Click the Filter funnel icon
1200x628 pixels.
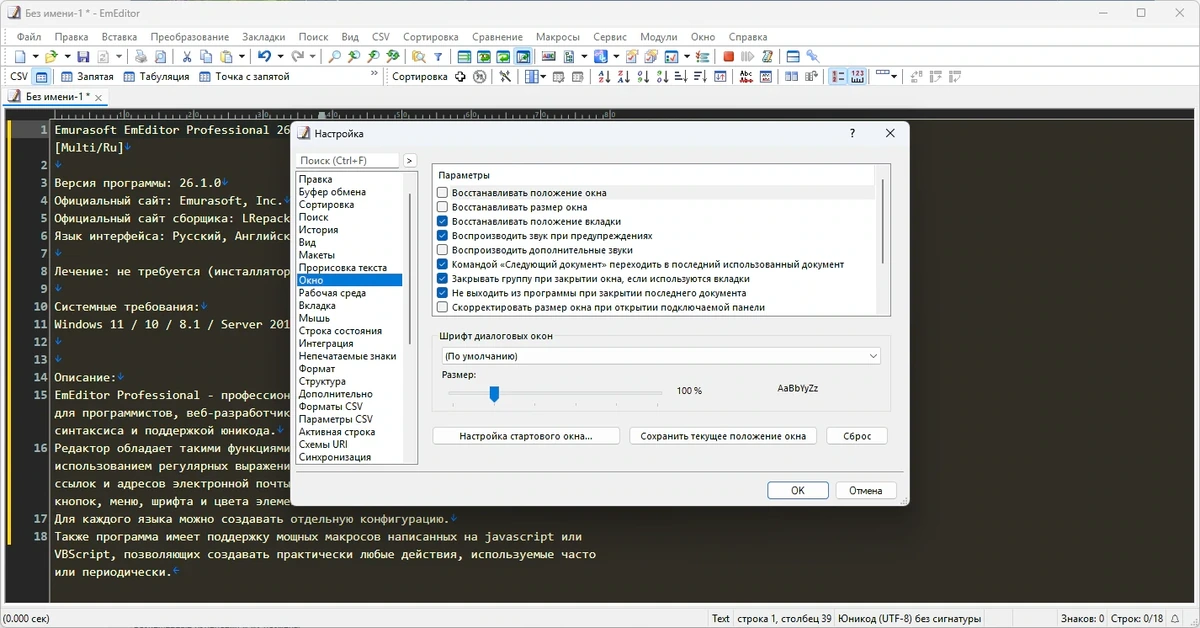coord(438,56)
